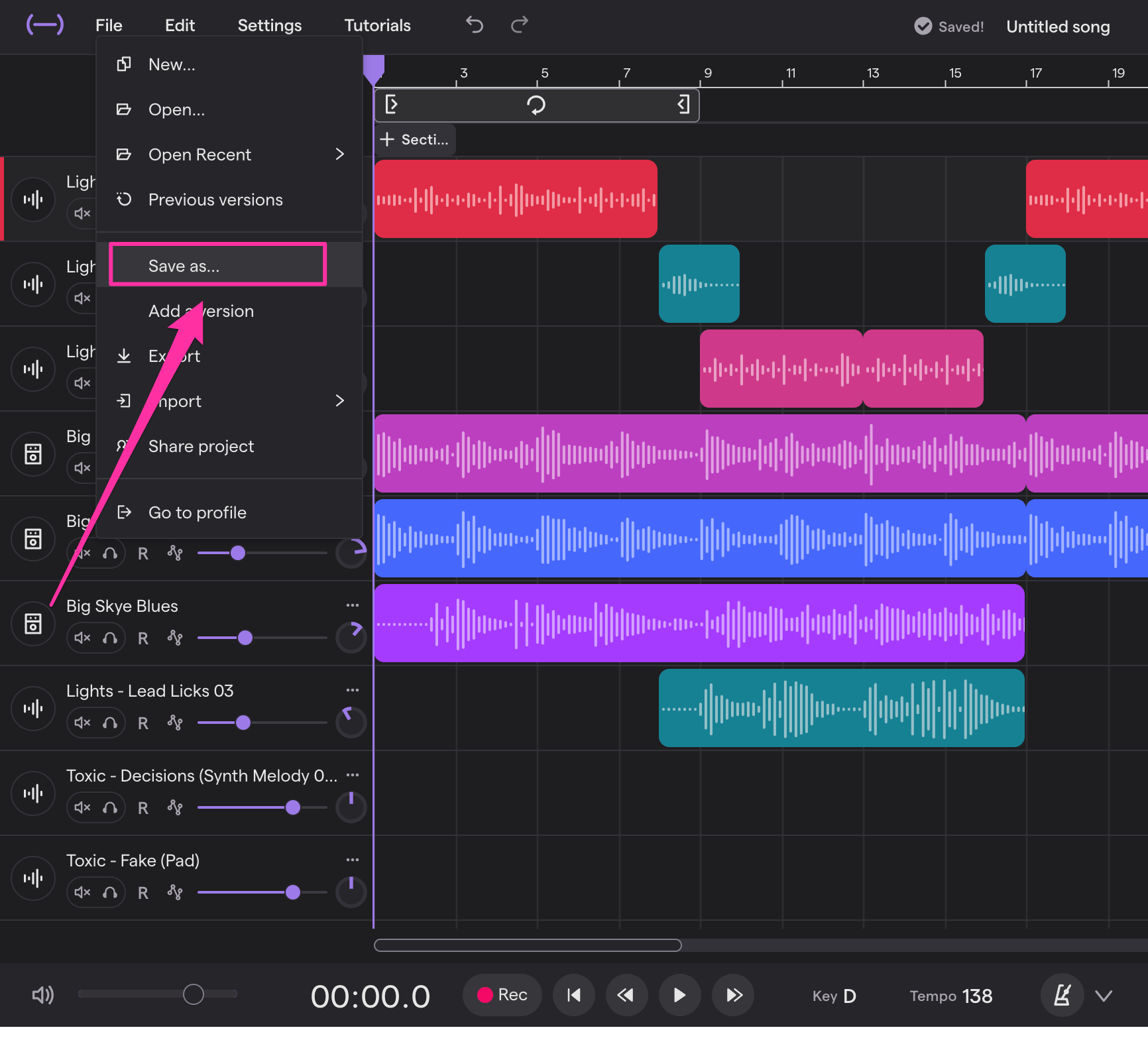Enable headphone monitoring on Big Skye Blues
Screen dimensions: 1148x1054
tap(111, 637)
